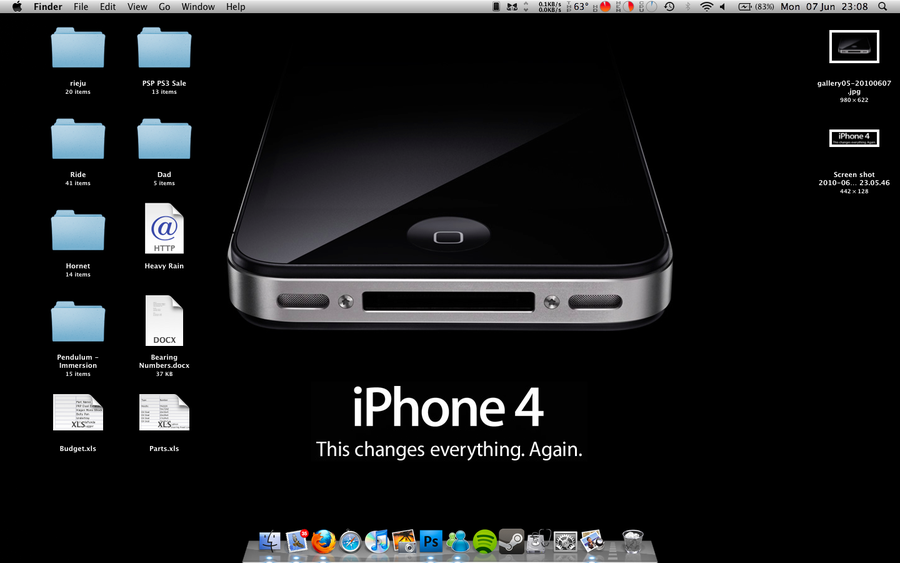Open Mail with the unread badge
This screenshot has width=900, height=563.
tap(297, 541)
